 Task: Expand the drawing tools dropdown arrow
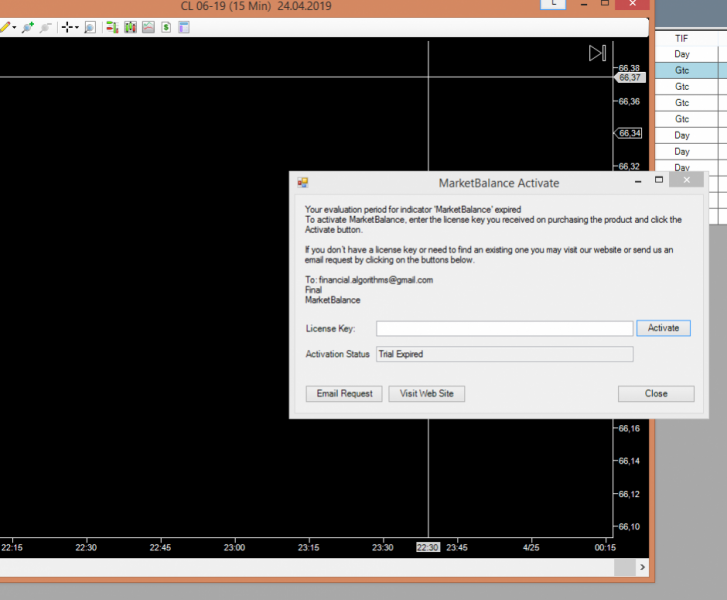tap(14, 27)
